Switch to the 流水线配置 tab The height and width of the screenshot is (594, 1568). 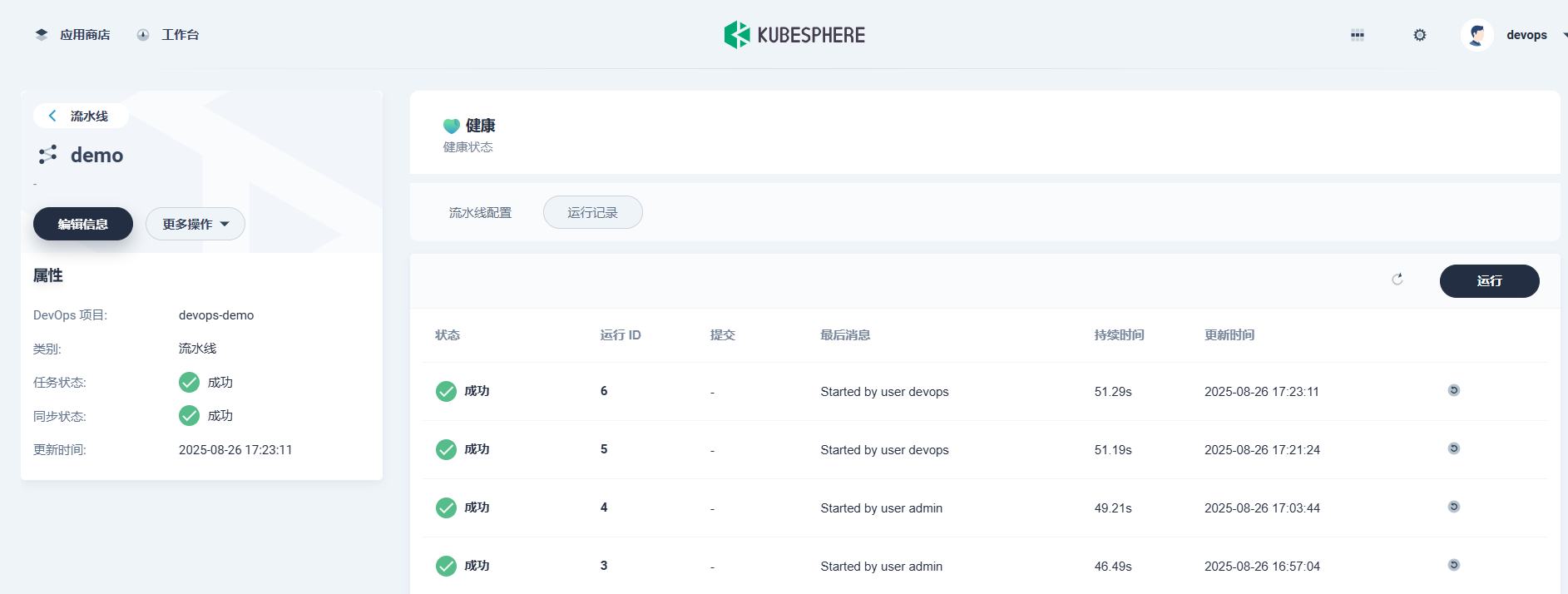(480, 213)
